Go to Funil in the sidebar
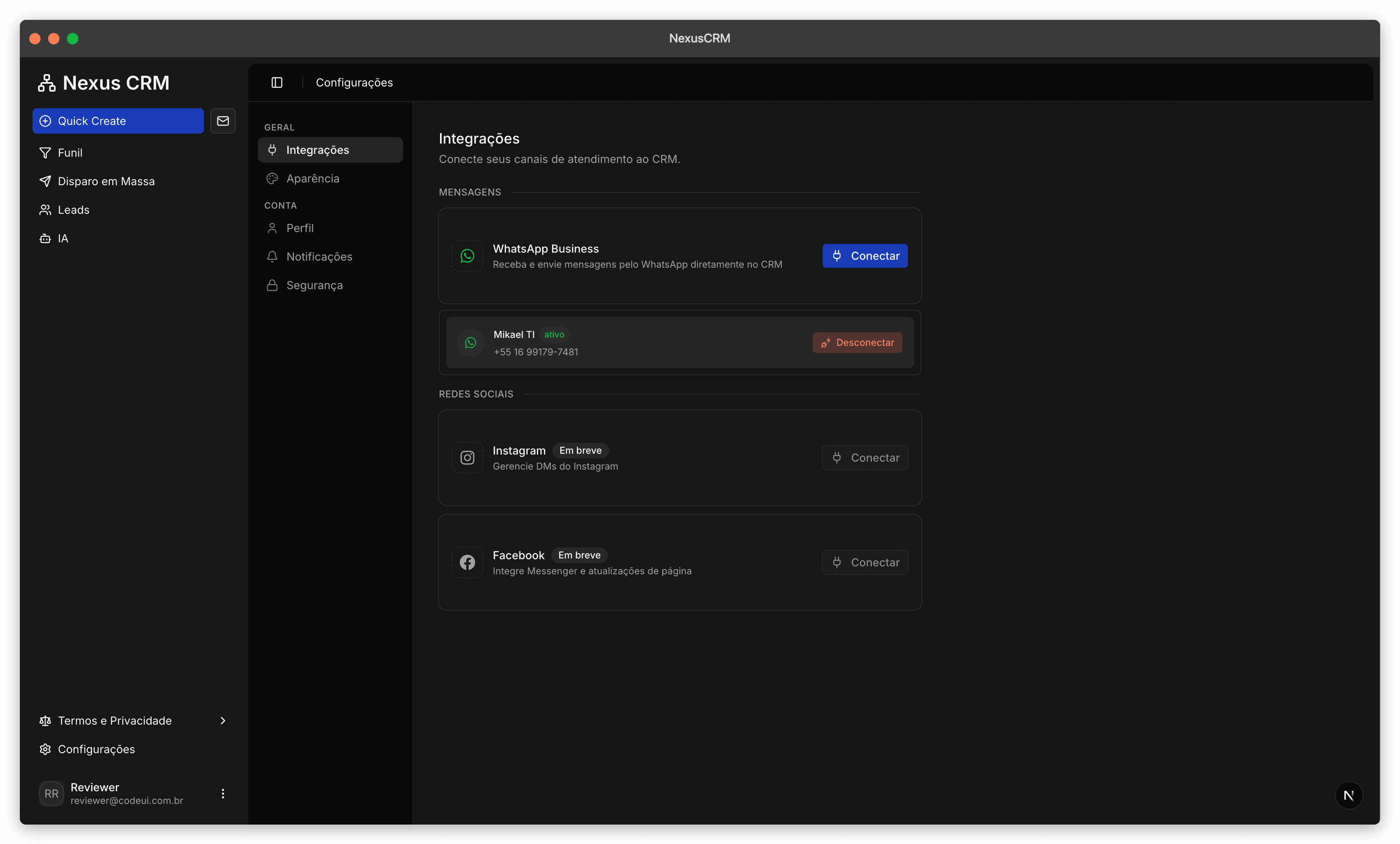This screenshot has height=844, width=1400. [134, 153]
